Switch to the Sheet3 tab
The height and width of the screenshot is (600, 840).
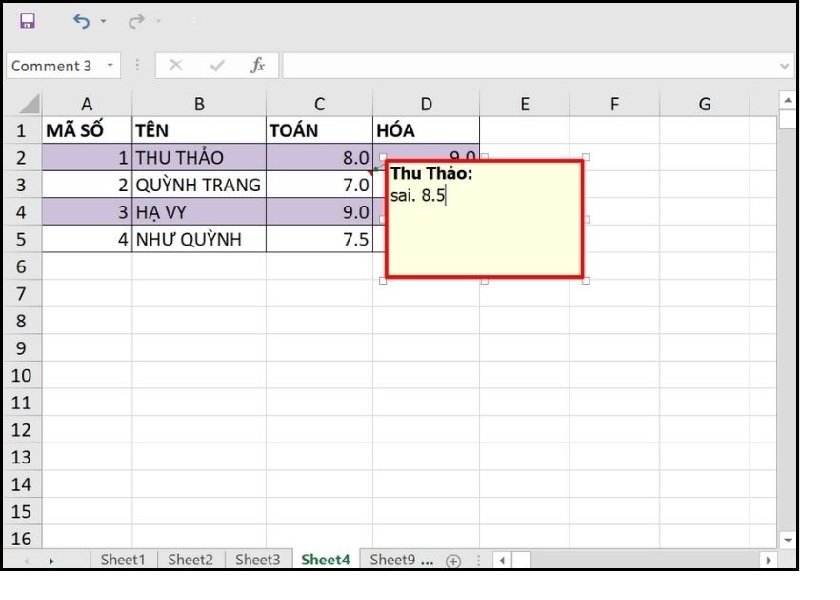(x=257, y=560)
